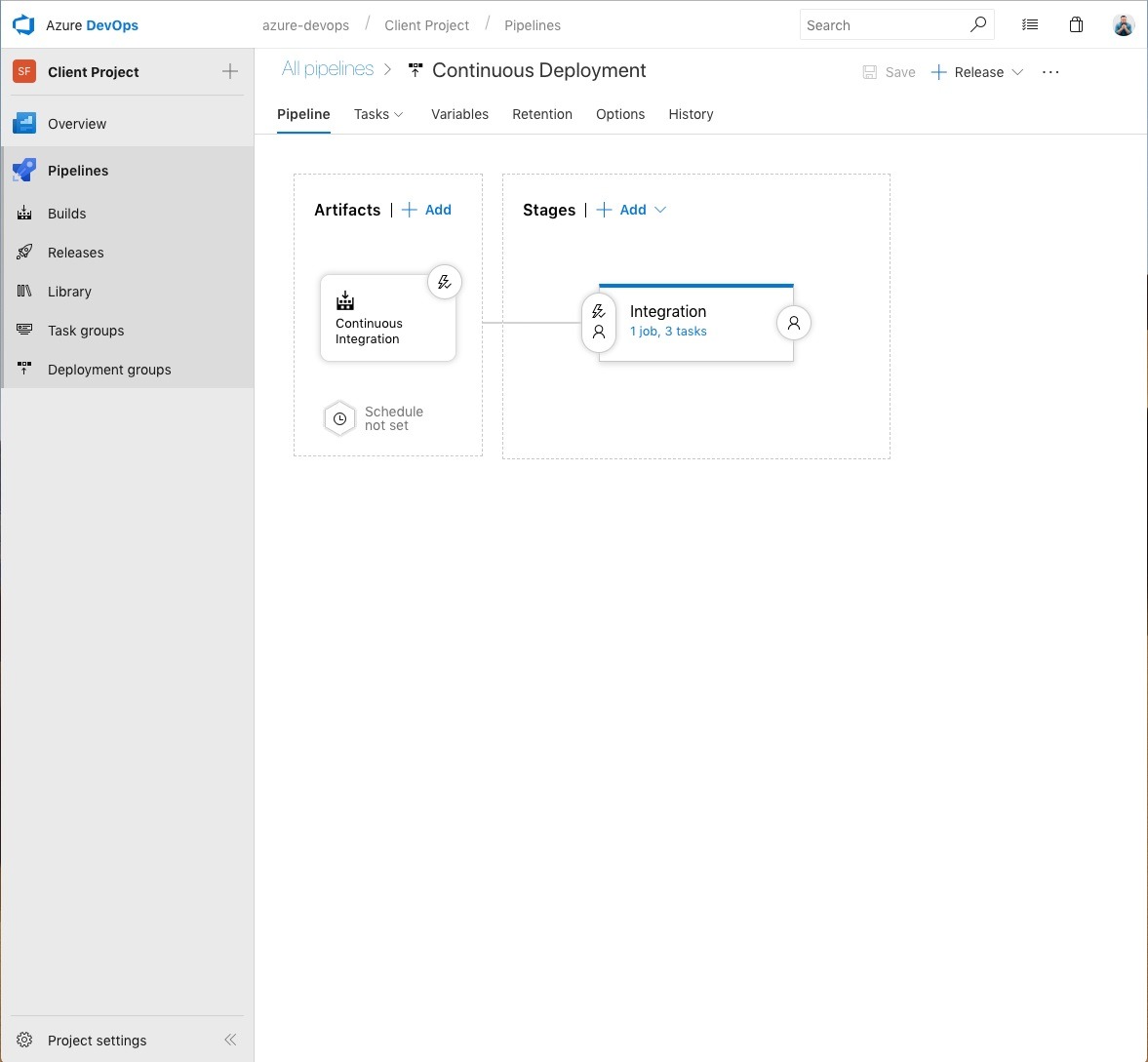This screenshot has width=1148, height=1062.
Task: Open the Retention tab
Action: click(x=542, y=114)
